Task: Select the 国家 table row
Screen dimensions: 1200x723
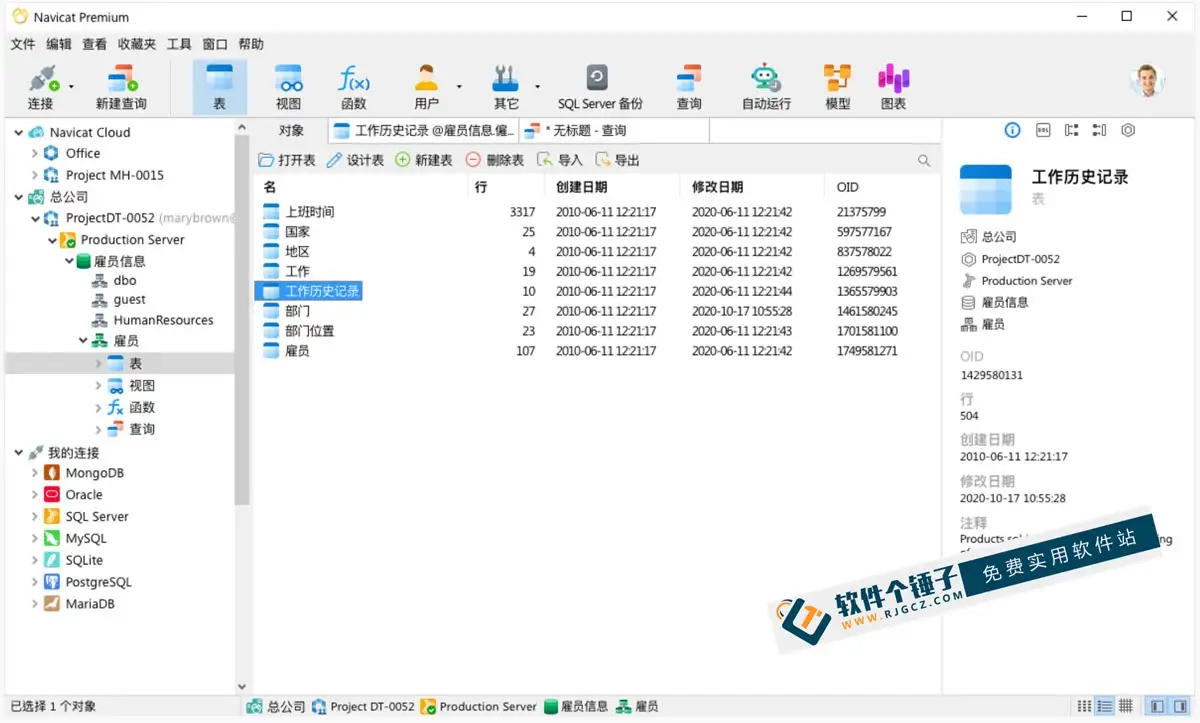Action: point(597,232)
